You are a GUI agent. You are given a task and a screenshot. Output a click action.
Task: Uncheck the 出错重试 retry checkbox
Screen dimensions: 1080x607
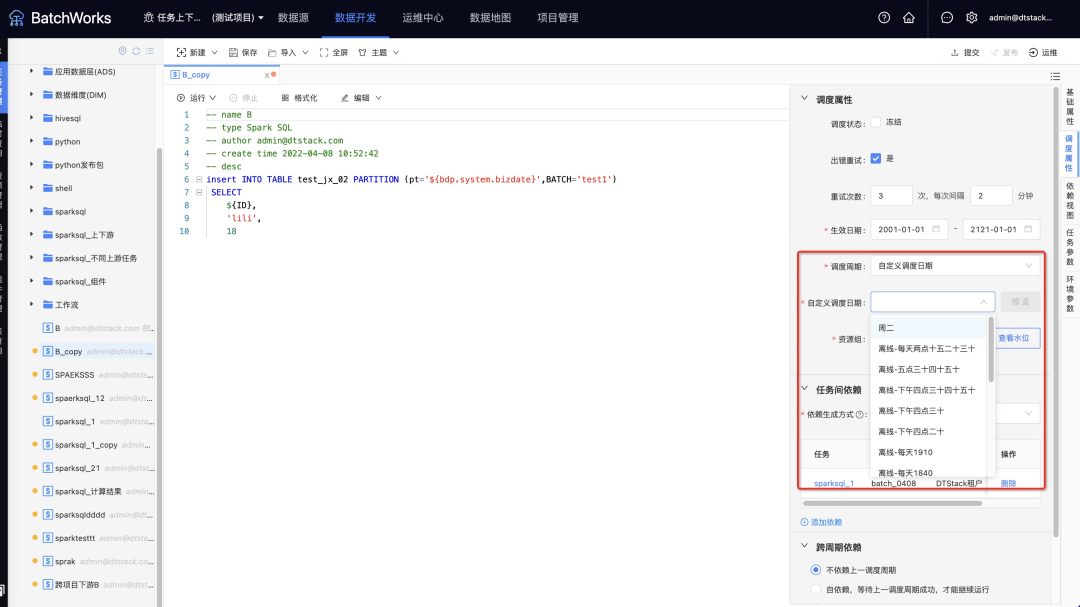(876, 158)
